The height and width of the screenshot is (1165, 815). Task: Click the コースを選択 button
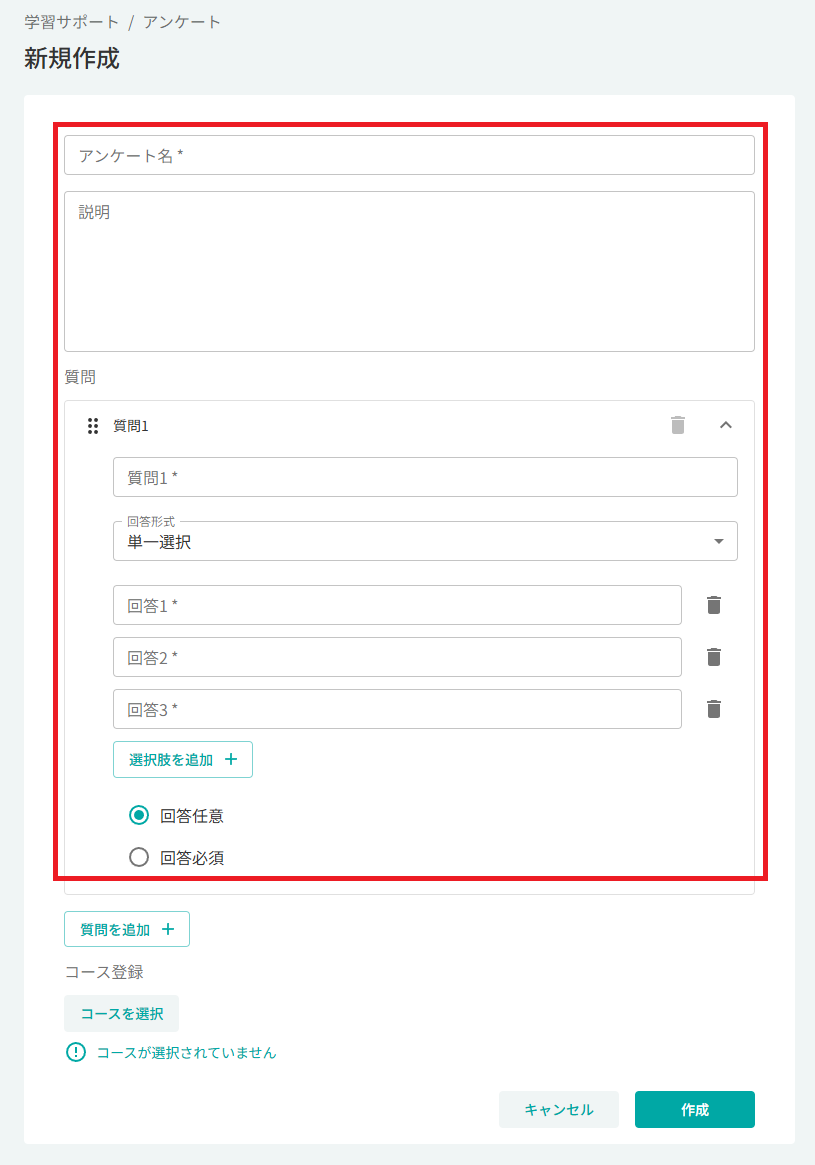[x=122, y=1013]
